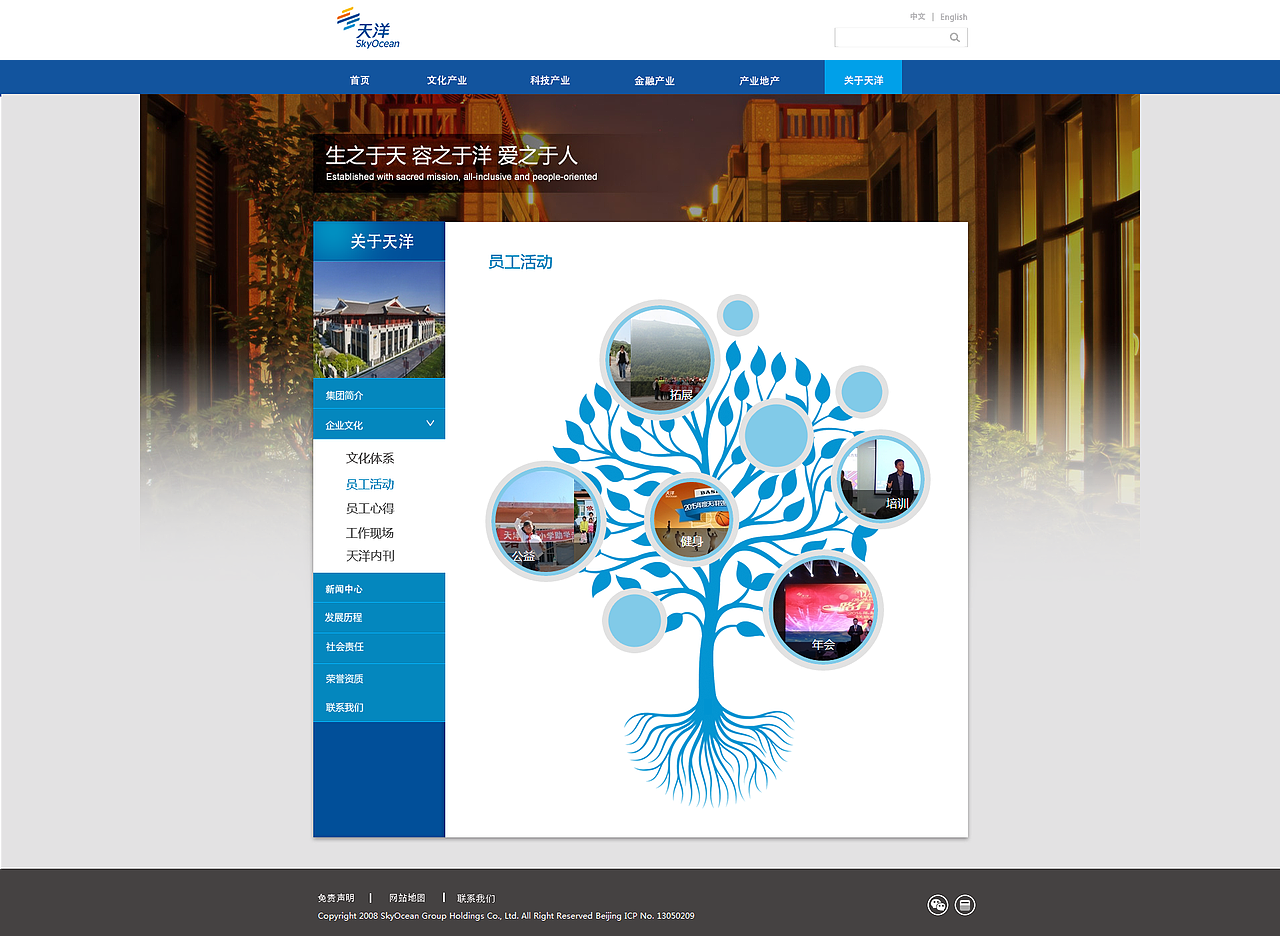
Task: Click the building photo in sidebar
Action: (x=379, y=319)
